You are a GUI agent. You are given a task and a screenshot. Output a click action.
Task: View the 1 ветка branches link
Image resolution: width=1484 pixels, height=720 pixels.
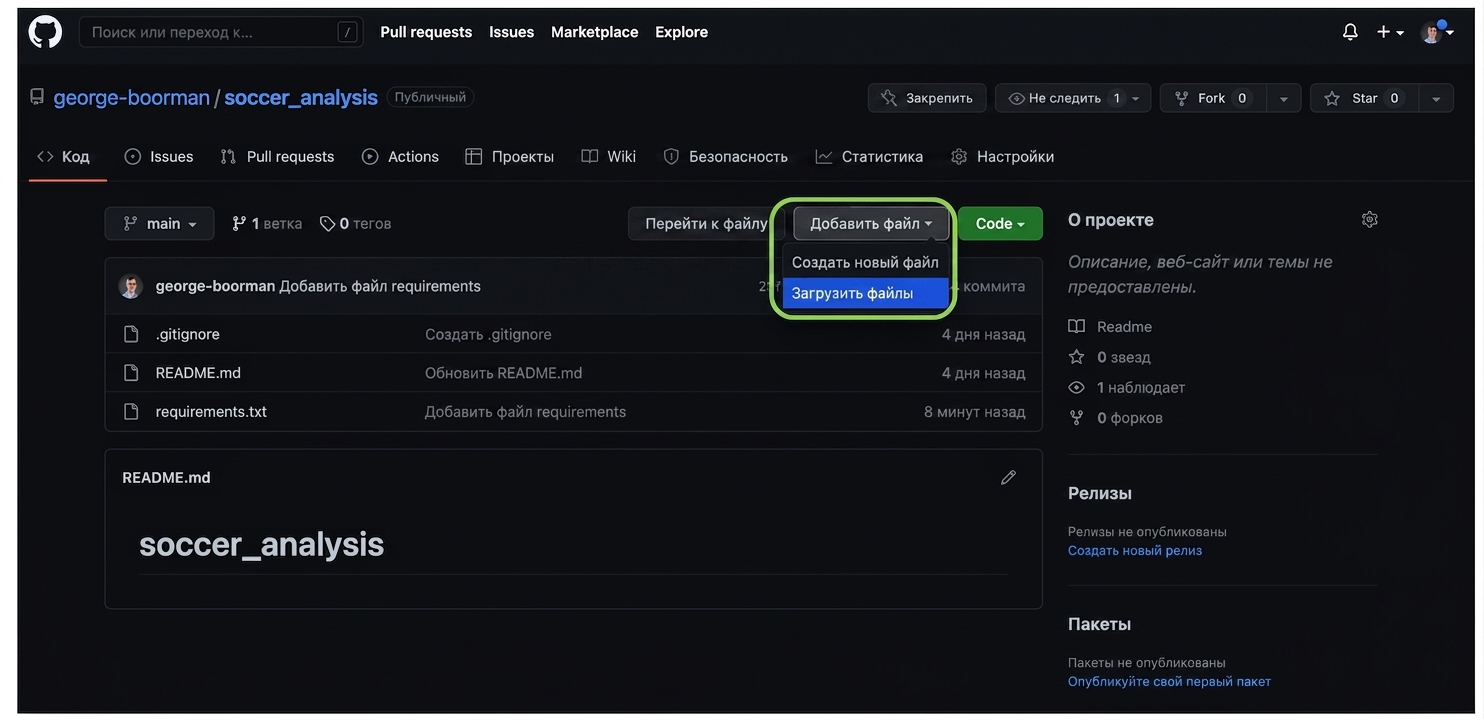[267, 224]
